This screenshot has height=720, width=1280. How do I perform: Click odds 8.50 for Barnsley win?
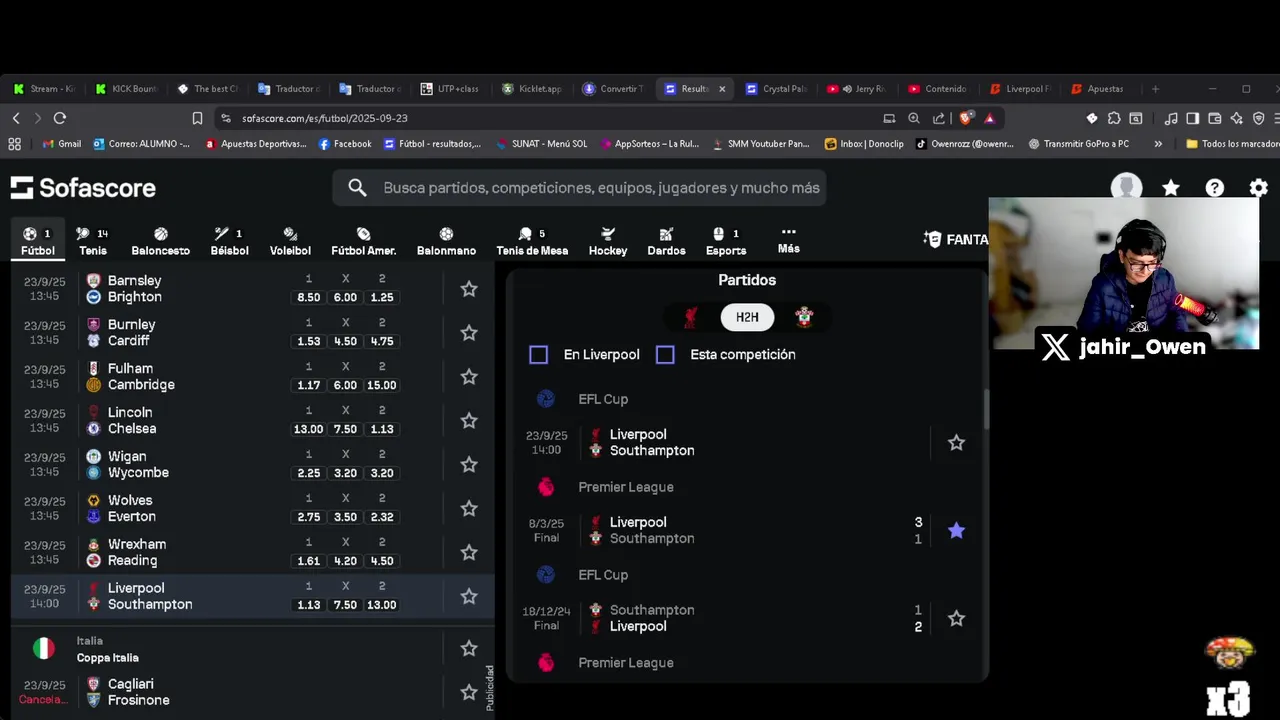click(x=308, y=297)
